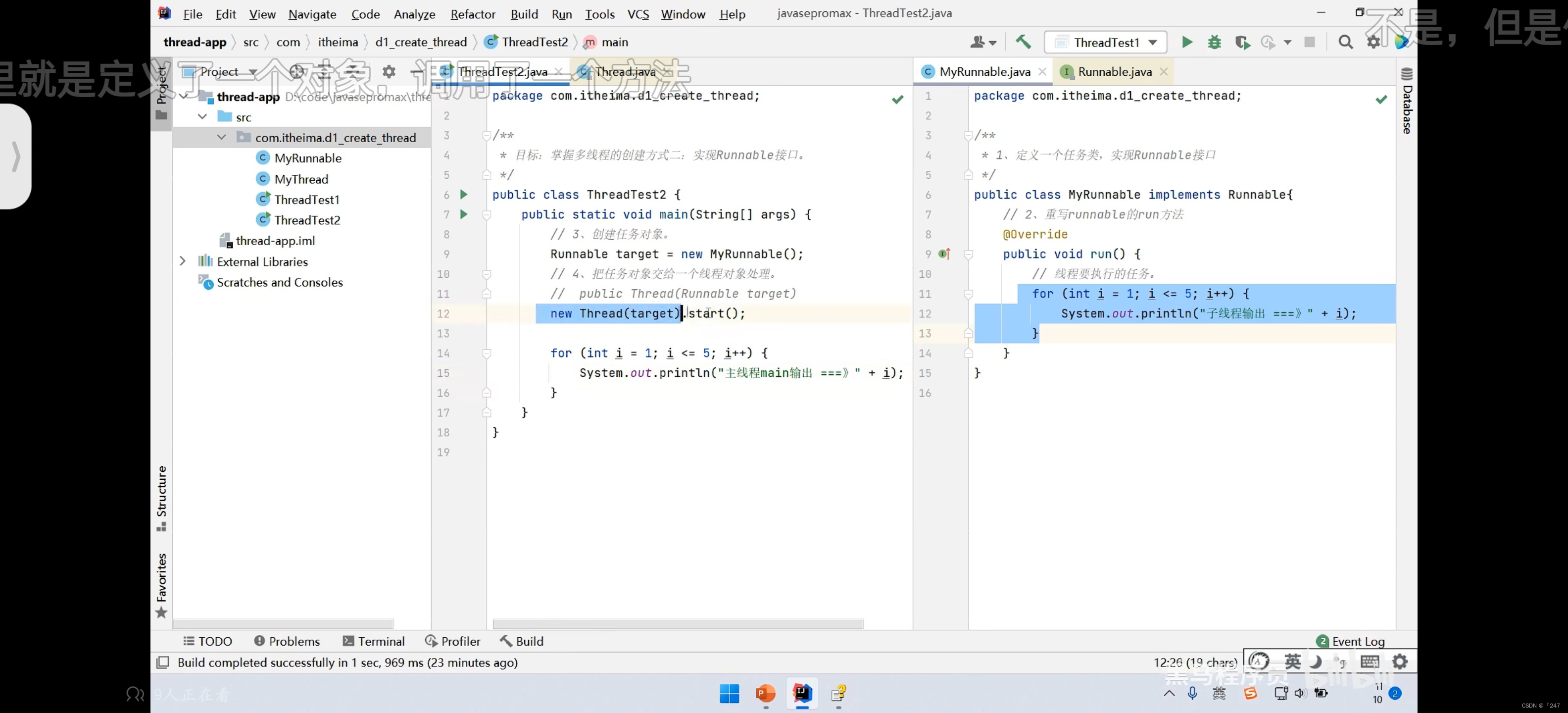Open the Event Log
The image size is (1568, 713).
click(x=1350, y=641)
